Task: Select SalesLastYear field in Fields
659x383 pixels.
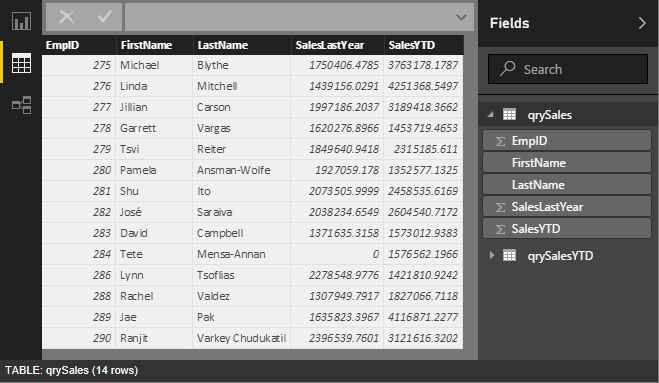Action: pyautogui.click(x=567, y=206)
